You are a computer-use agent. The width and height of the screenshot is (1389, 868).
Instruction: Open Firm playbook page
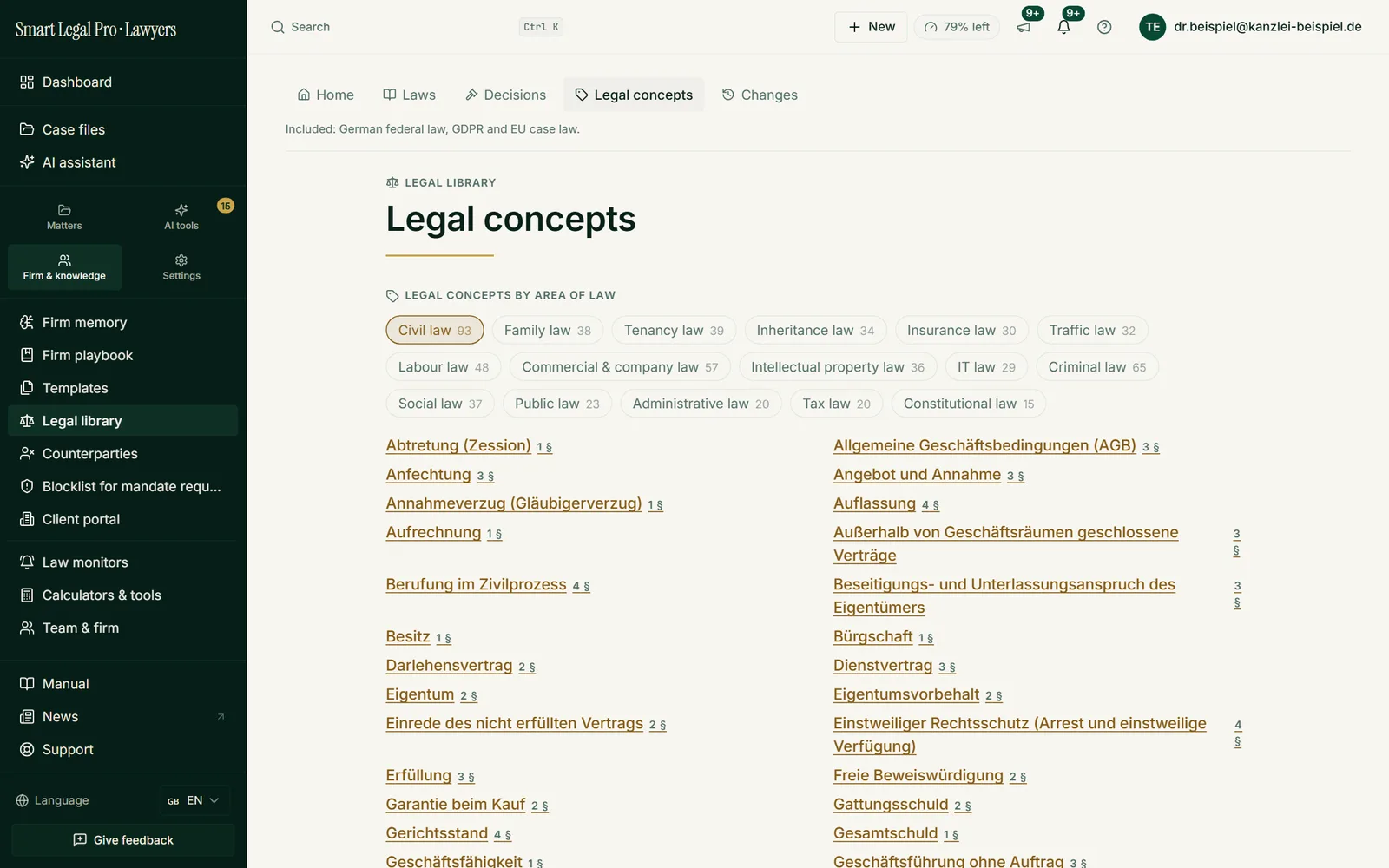click(123, 355)
